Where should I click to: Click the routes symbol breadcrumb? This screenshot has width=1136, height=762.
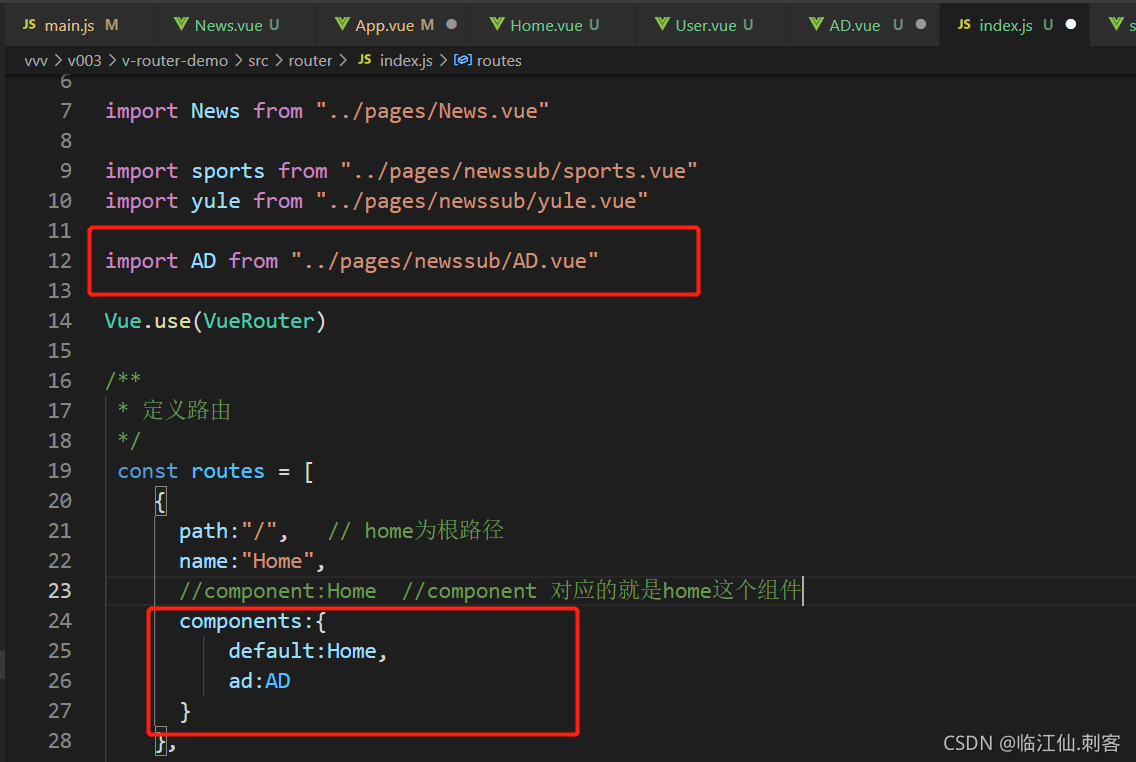499,61
